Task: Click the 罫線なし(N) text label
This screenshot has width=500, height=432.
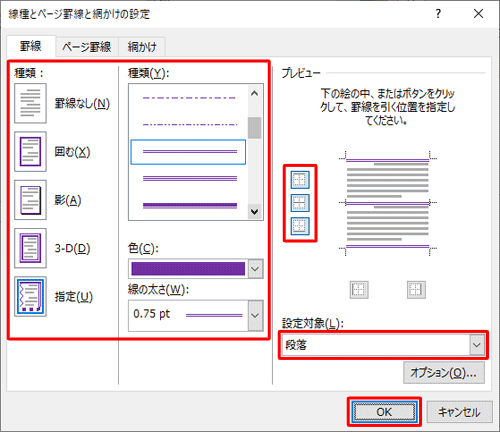Action: pos(82,104)
